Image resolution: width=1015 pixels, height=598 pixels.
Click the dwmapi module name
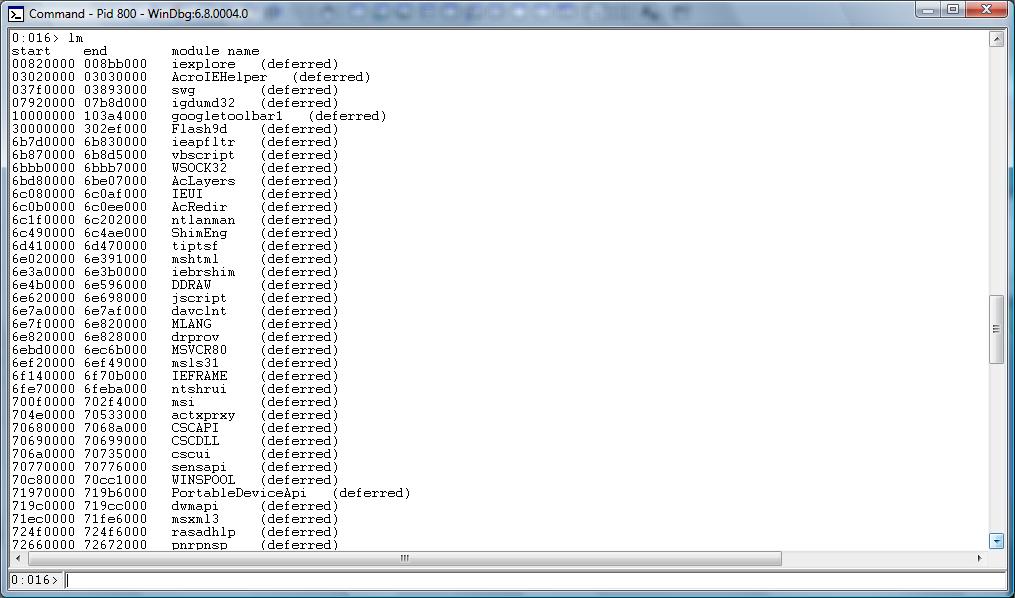point(195,506)
